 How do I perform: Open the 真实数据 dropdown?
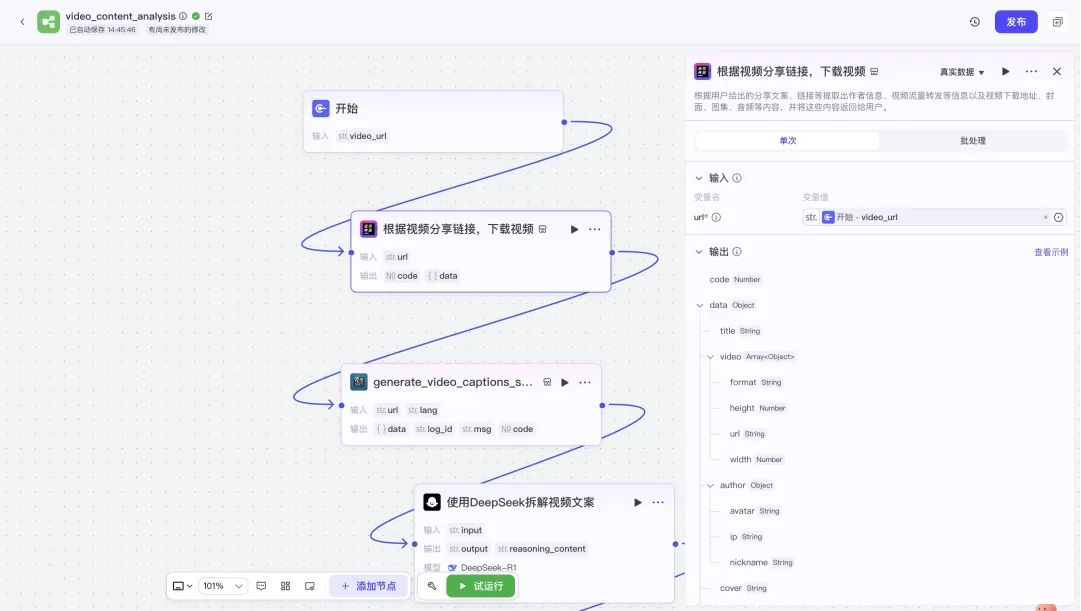[x=962, y=72]
